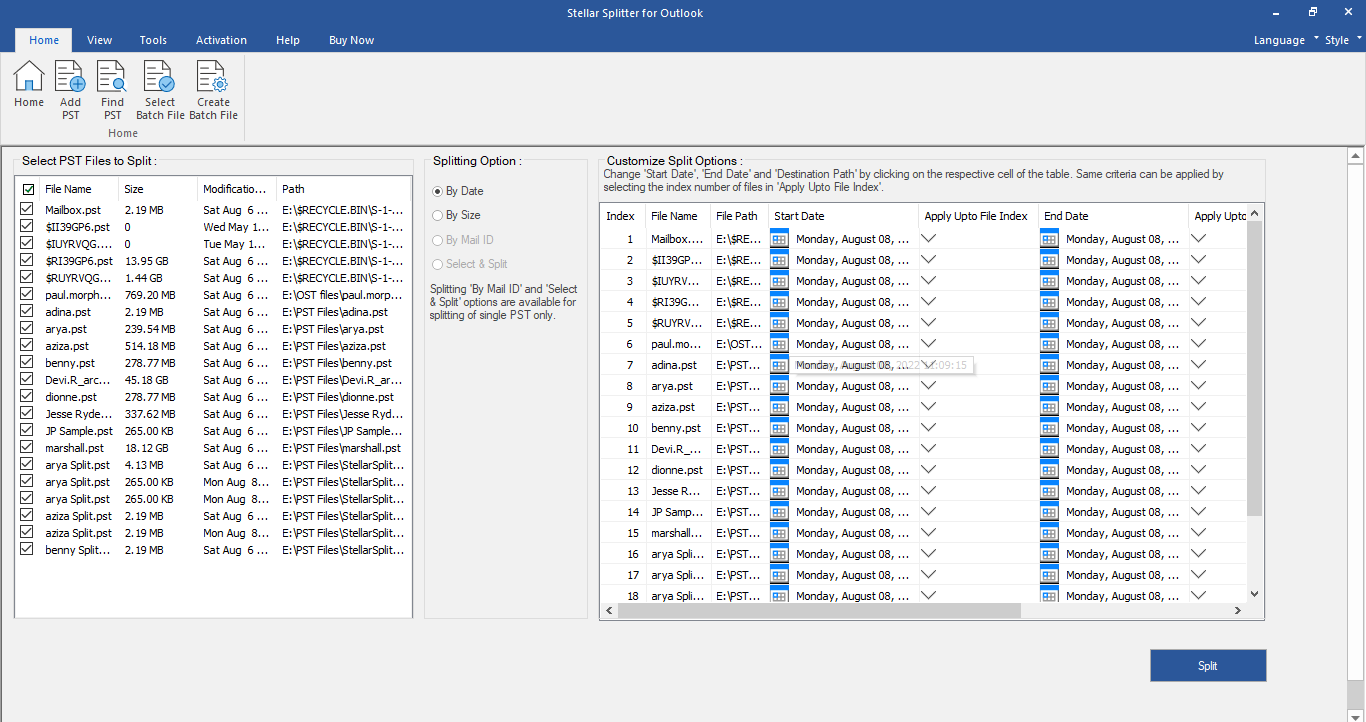
Task: Expand Apply Upto File Index dropdown for index 6
Action: pos(928,344)
